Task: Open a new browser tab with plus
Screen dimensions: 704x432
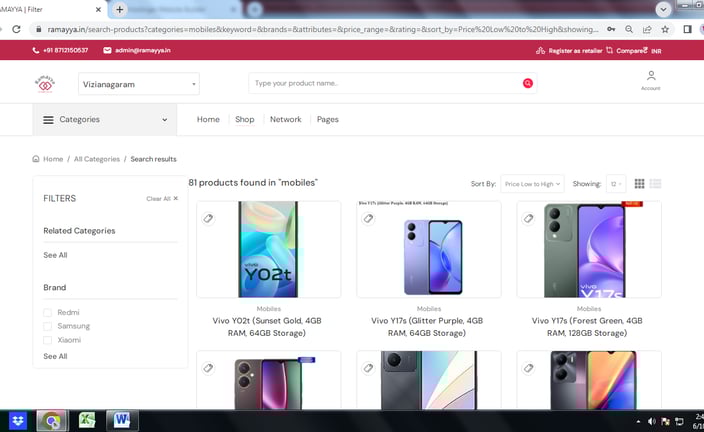Action: coord(119,9)
